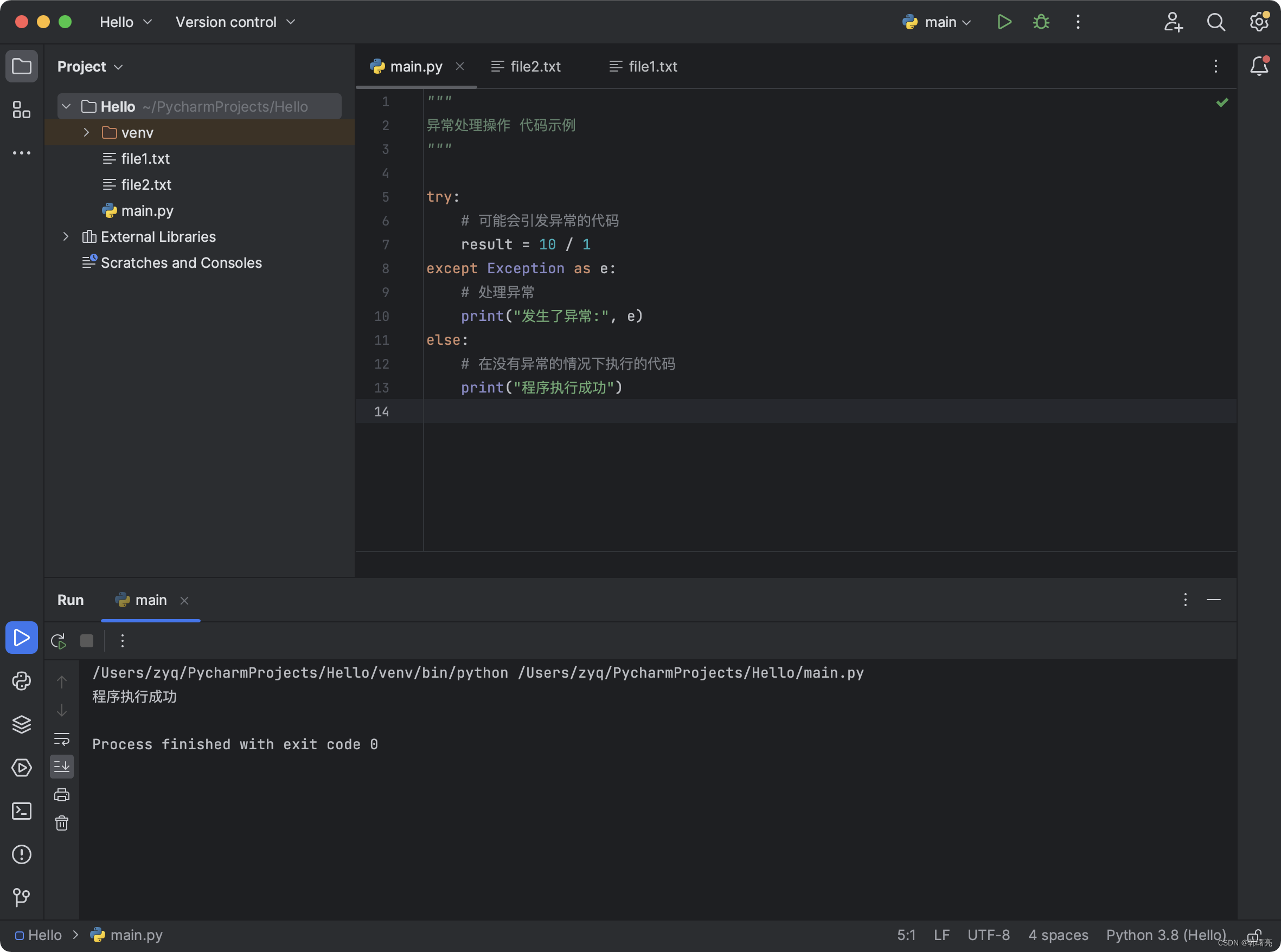The width and height of the screenshot is (1281, 952).
Task: Place cursor on editor line 14
Action: click(x=830, y=411)
